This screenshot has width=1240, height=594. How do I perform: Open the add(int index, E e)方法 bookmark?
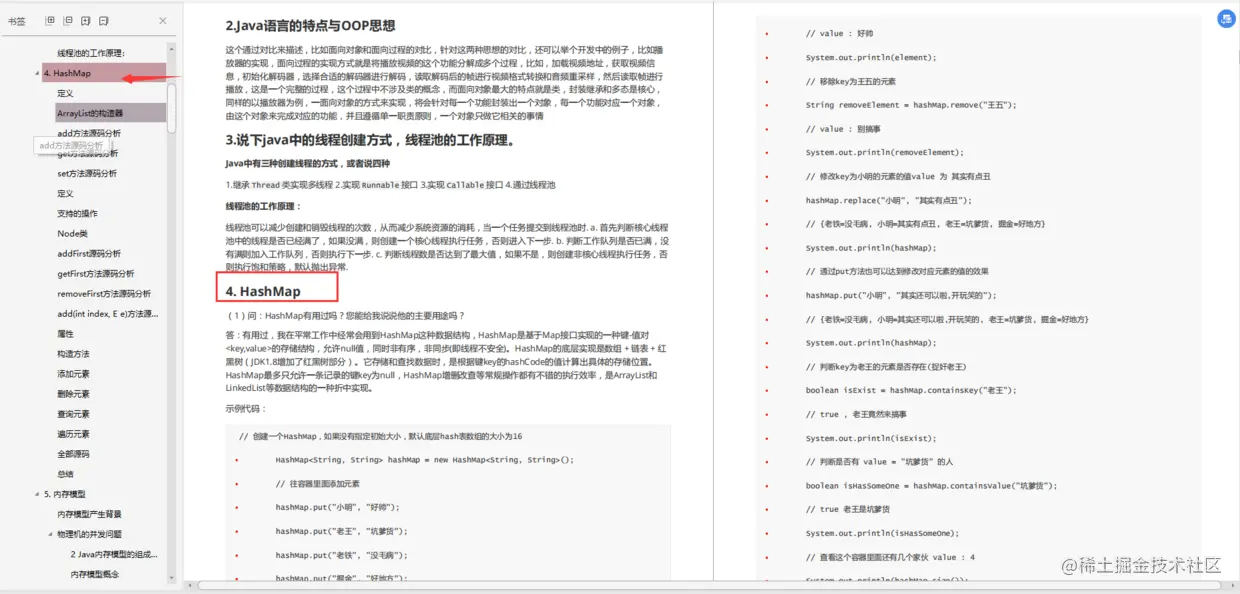click(107, 314)
